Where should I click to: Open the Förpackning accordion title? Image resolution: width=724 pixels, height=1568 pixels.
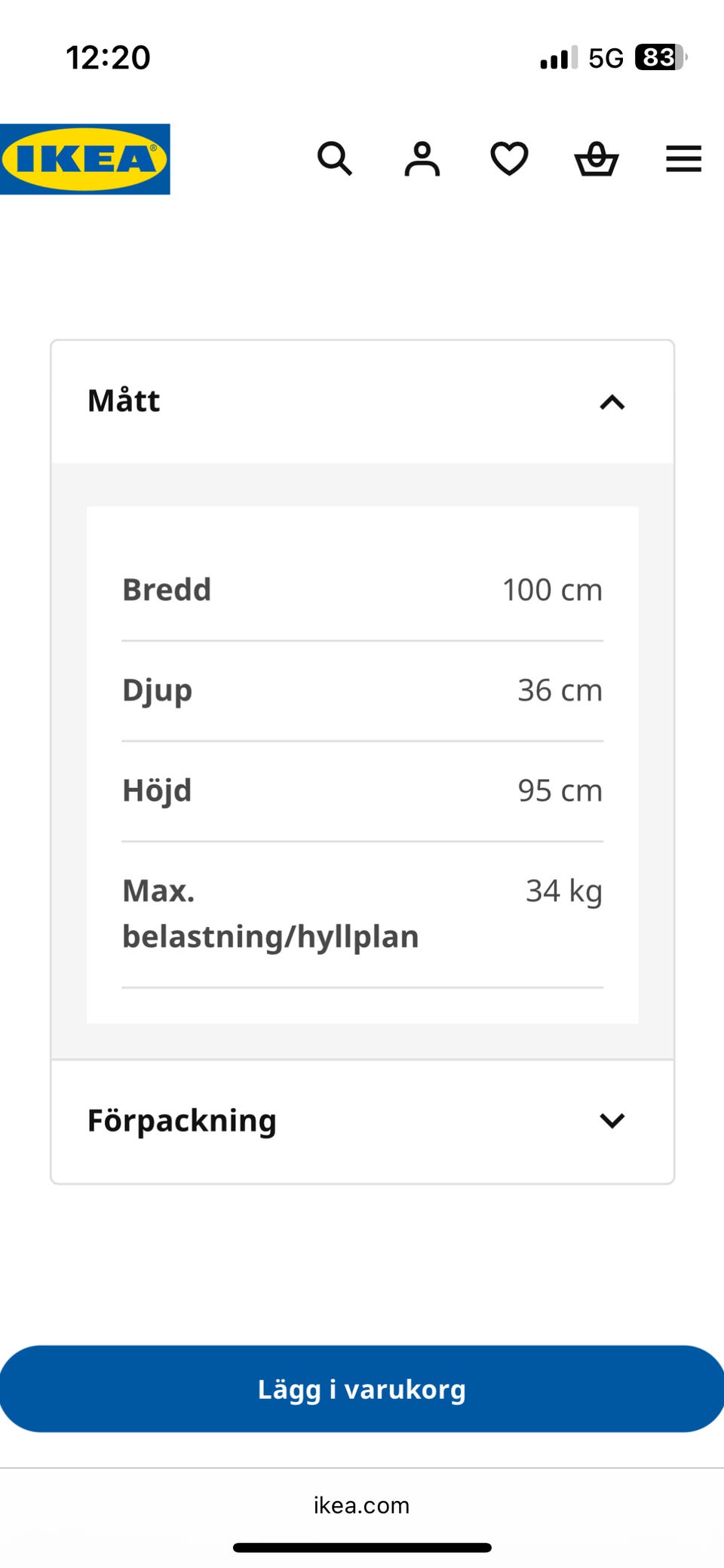tap(182, 1121)
